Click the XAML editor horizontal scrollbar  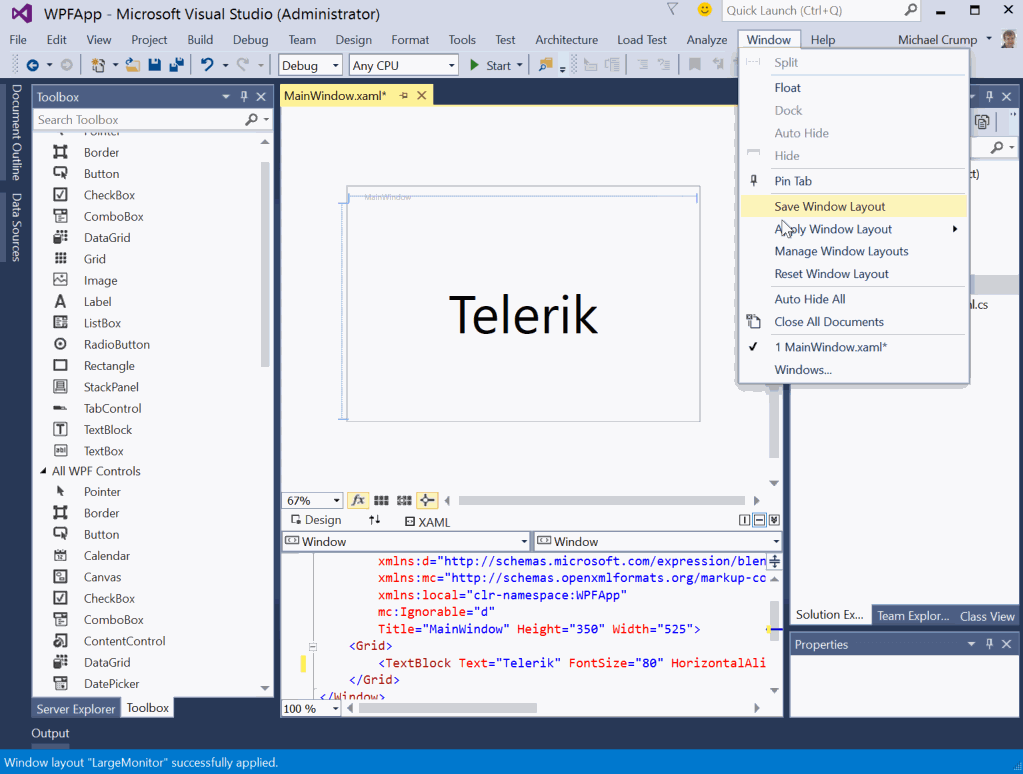[x=448, y=708]
